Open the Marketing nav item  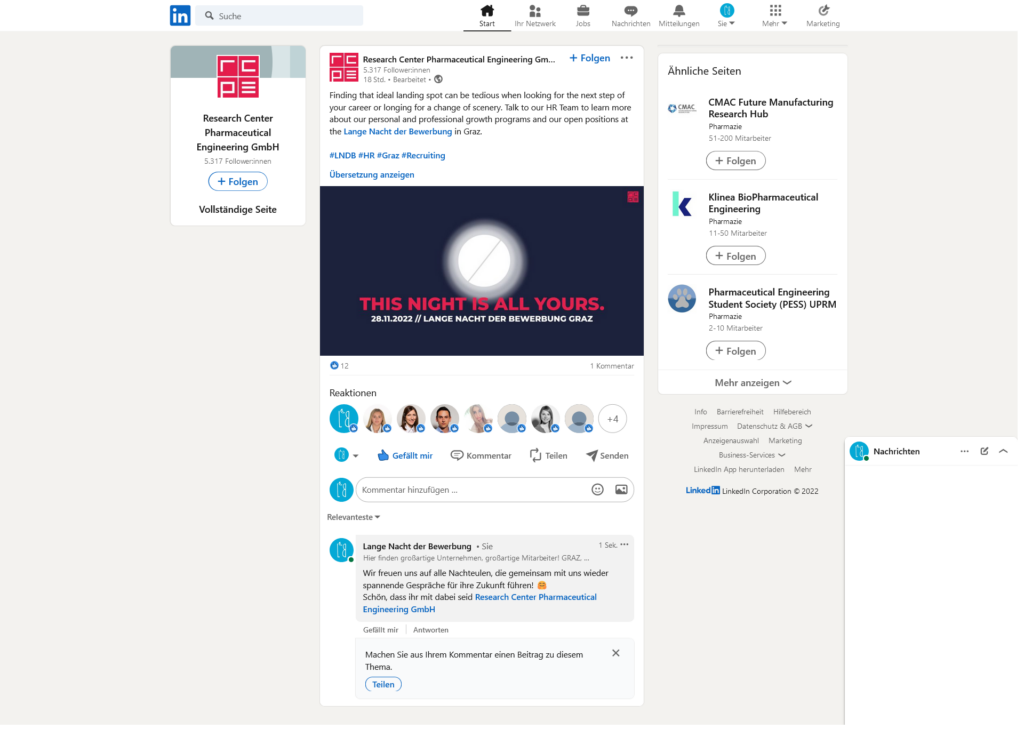pos(823,16)
